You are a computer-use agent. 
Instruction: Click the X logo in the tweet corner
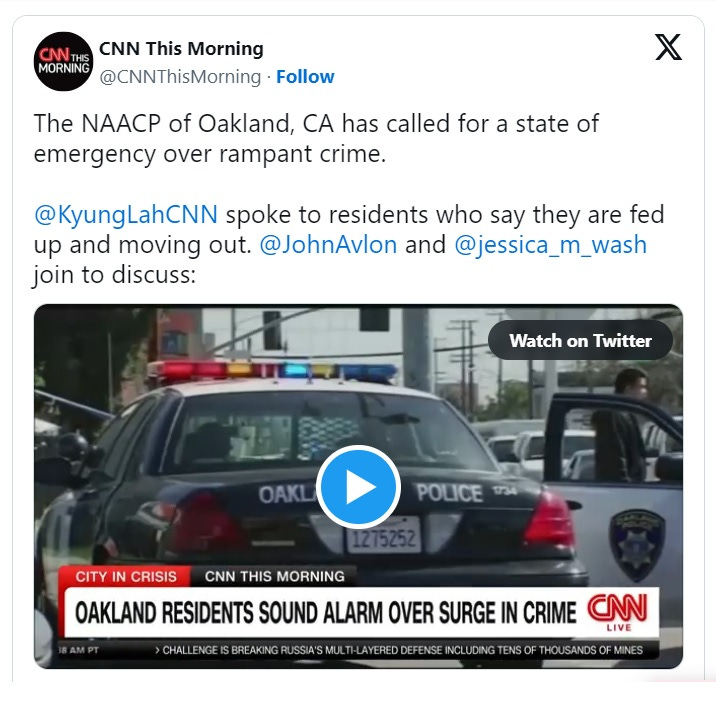[669, 47]
